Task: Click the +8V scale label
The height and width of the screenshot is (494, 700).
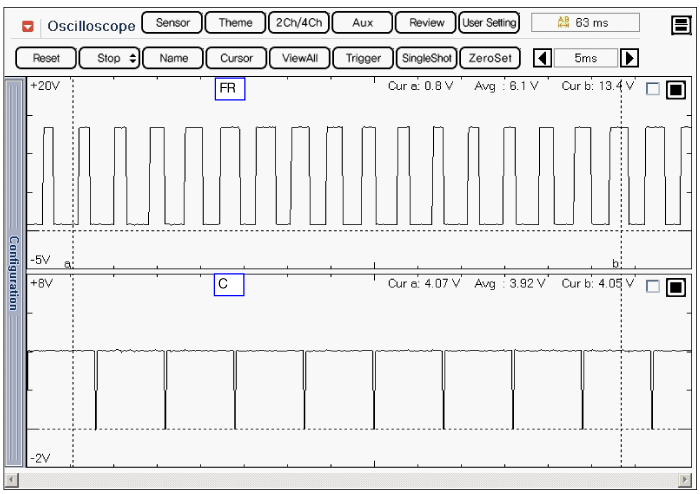Action: (x=42, y=283)
